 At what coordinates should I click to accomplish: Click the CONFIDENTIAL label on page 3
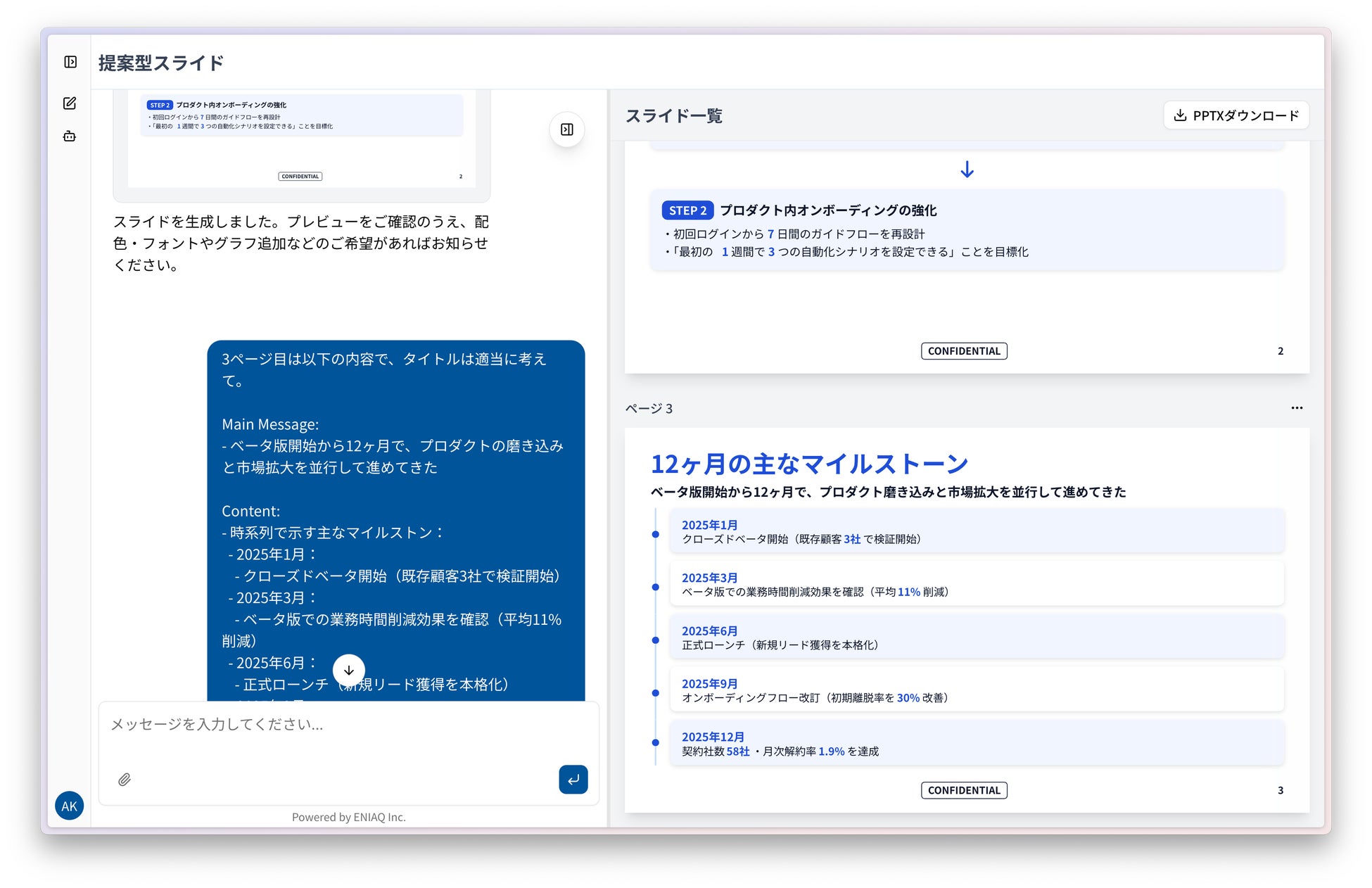click(963, 790)
